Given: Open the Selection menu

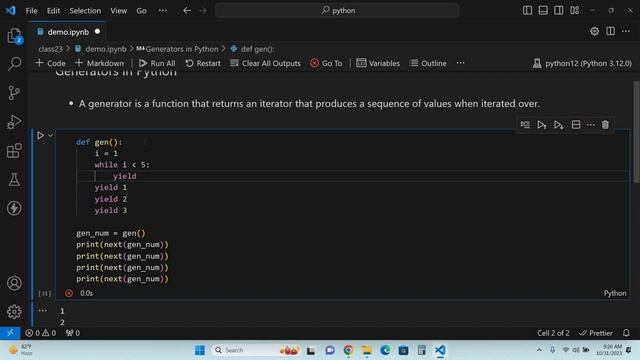Looking at the screenshot, I should coord(85,11).
